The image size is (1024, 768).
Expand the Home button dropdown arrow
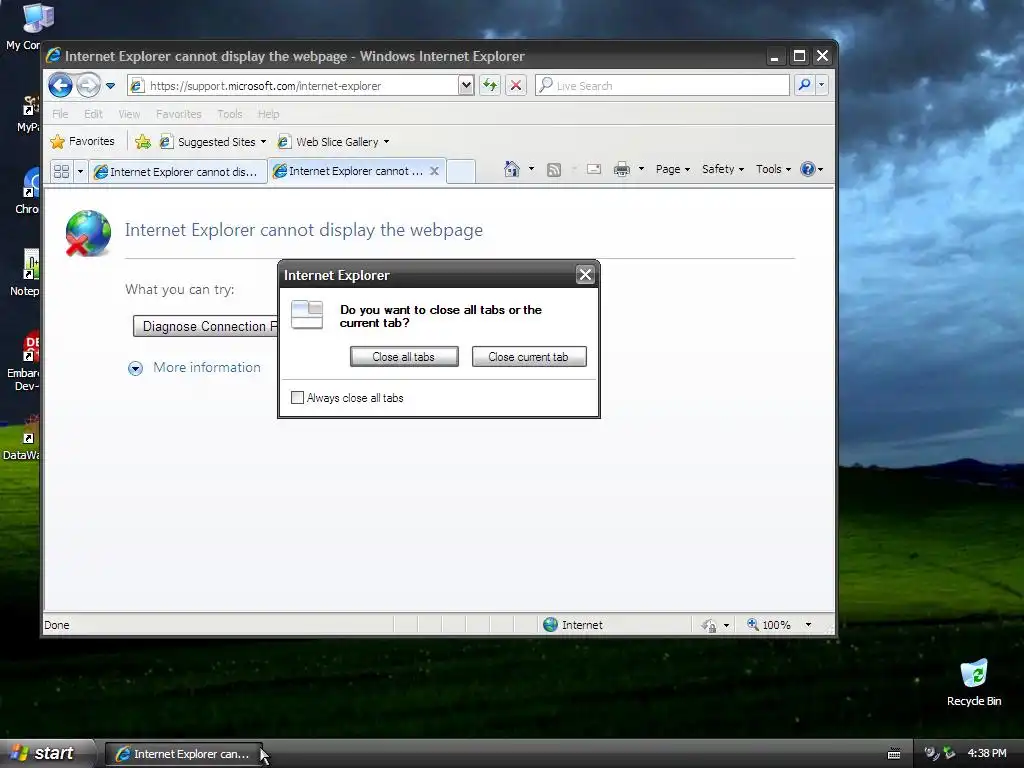pyautogui.click(x=531, y=169)
